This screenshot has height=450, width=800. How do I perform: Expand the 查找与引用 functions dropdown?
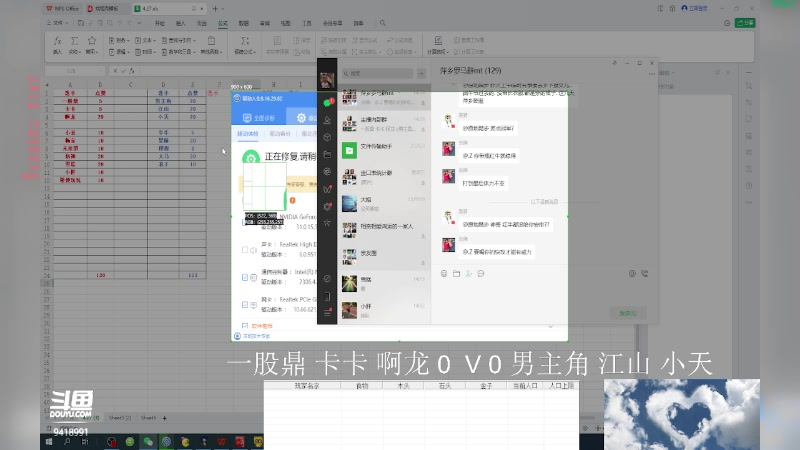pyautogui.click(x=179, y=40)
